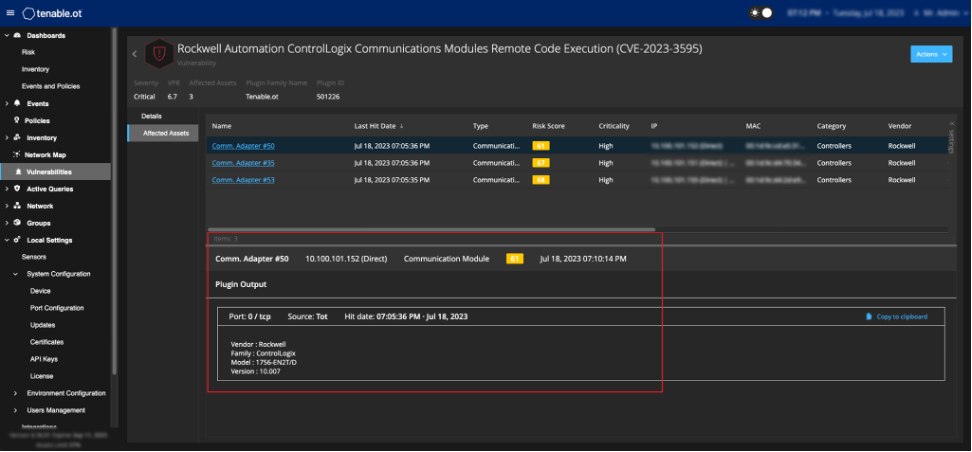Collapse the System Configuration chevron

[15, 274]
